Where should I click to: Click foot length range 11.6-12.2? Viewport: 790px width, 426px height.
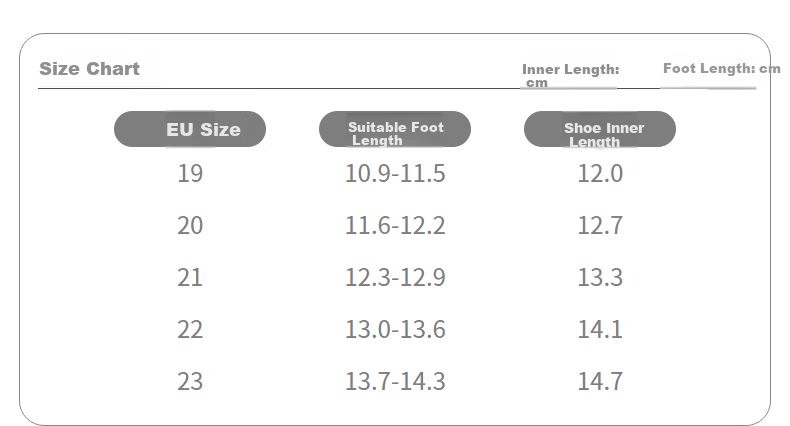pyautogui.click(x=395, y=225)
